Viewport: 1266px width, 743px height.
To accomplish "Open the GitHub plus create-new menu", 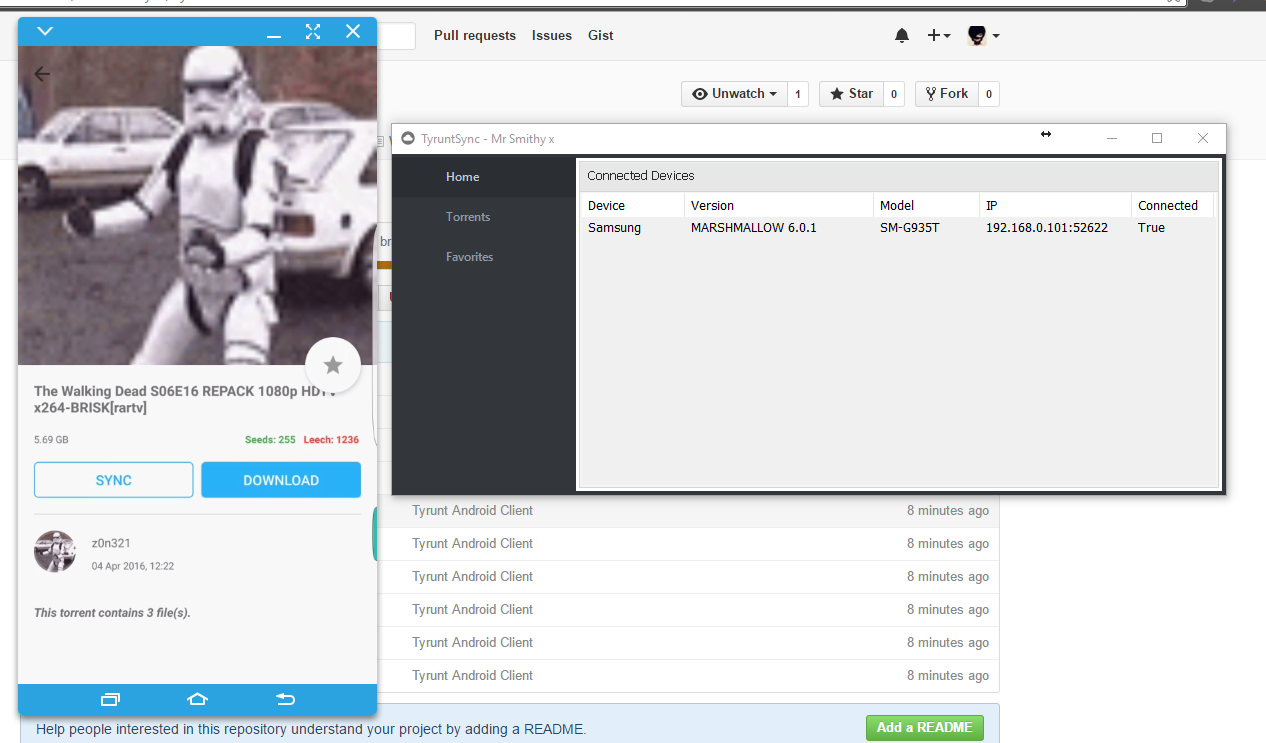I will pyautogui.click(x=938, y=36).
